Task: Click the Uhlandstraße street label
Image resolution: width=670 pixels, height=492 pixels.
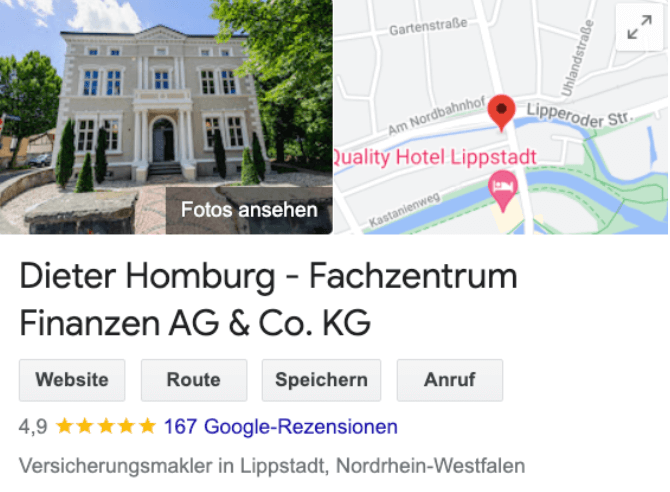Action: [x=578, y=59]
